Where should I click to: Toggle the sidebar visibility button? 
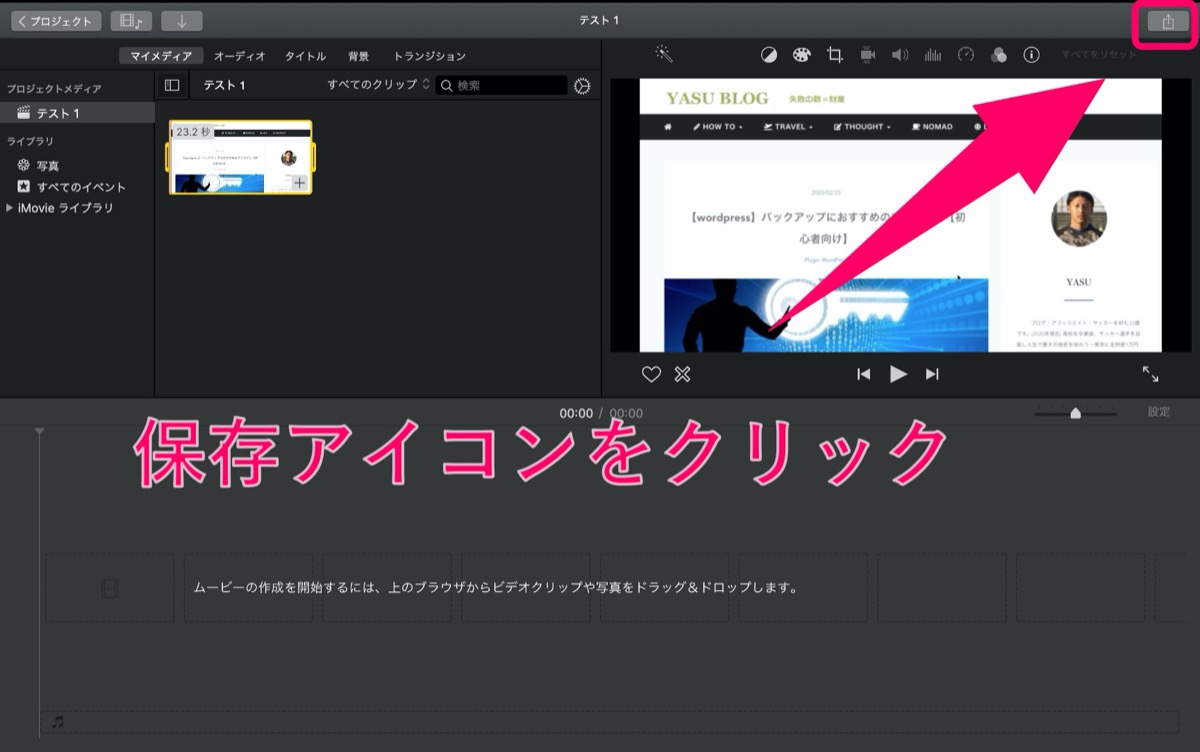click(172, 86)
